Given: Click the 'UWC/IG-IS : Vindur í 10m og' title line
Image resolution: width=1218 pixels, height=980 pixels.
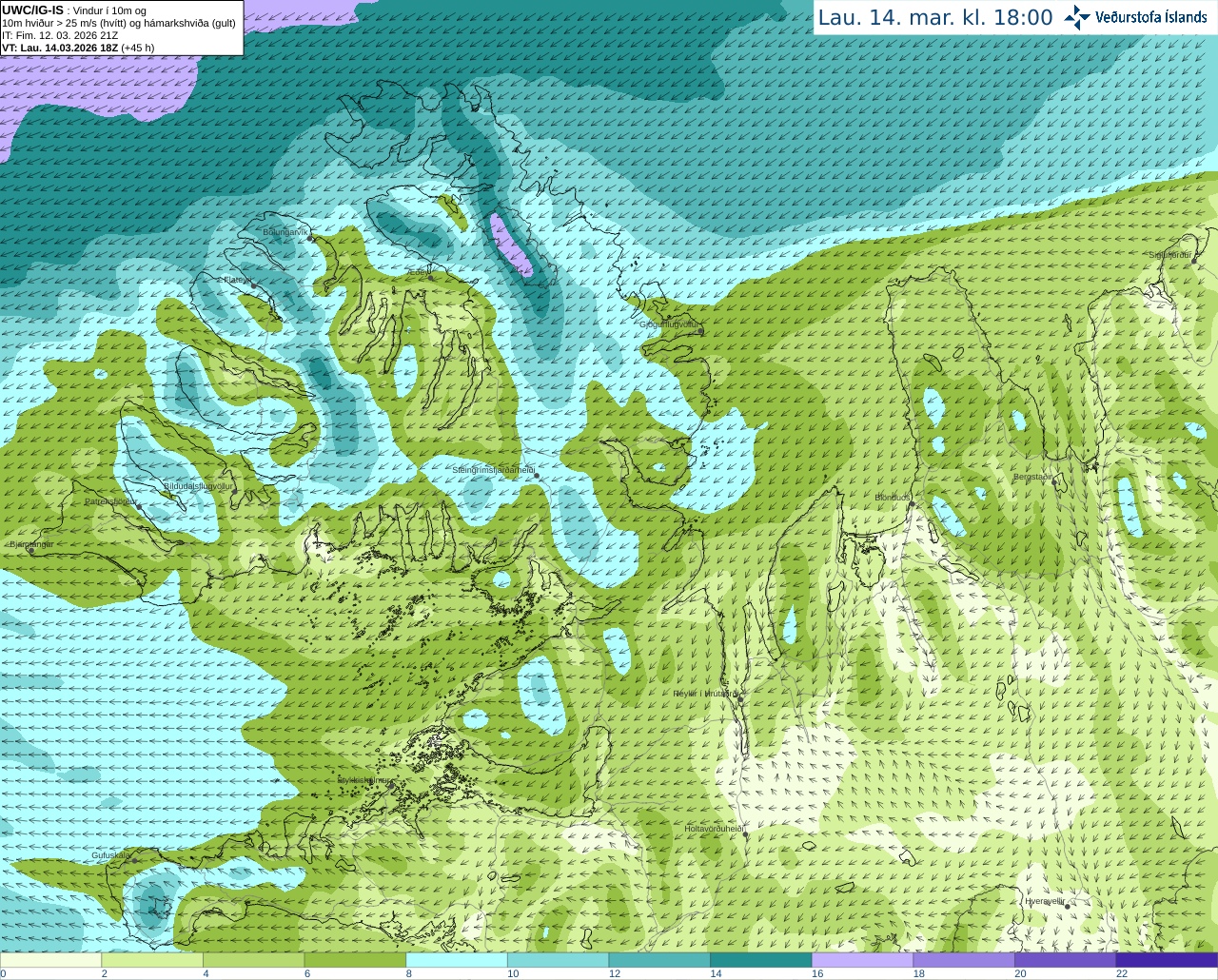Looking at the screenshot, I should [74, 10].
